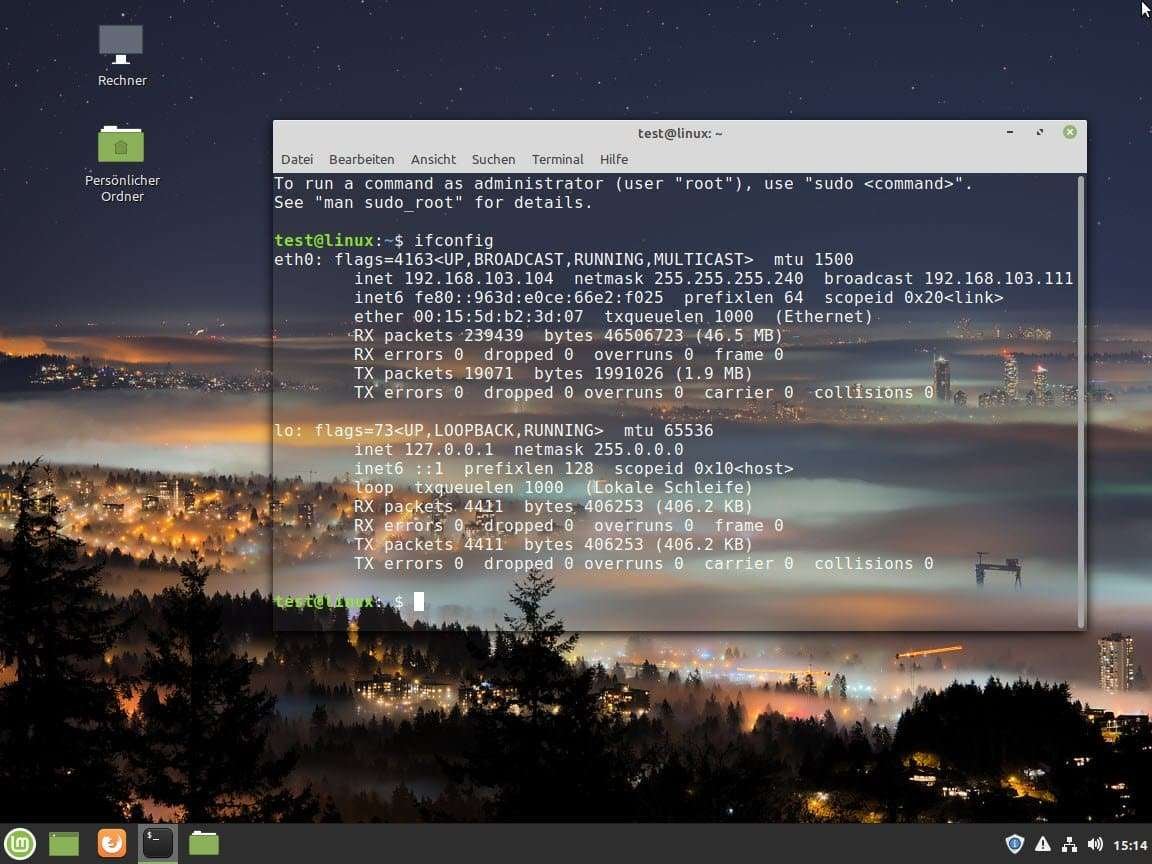Click the network status tray icon
This screenshot has width=1152, height=864.
1069,843
